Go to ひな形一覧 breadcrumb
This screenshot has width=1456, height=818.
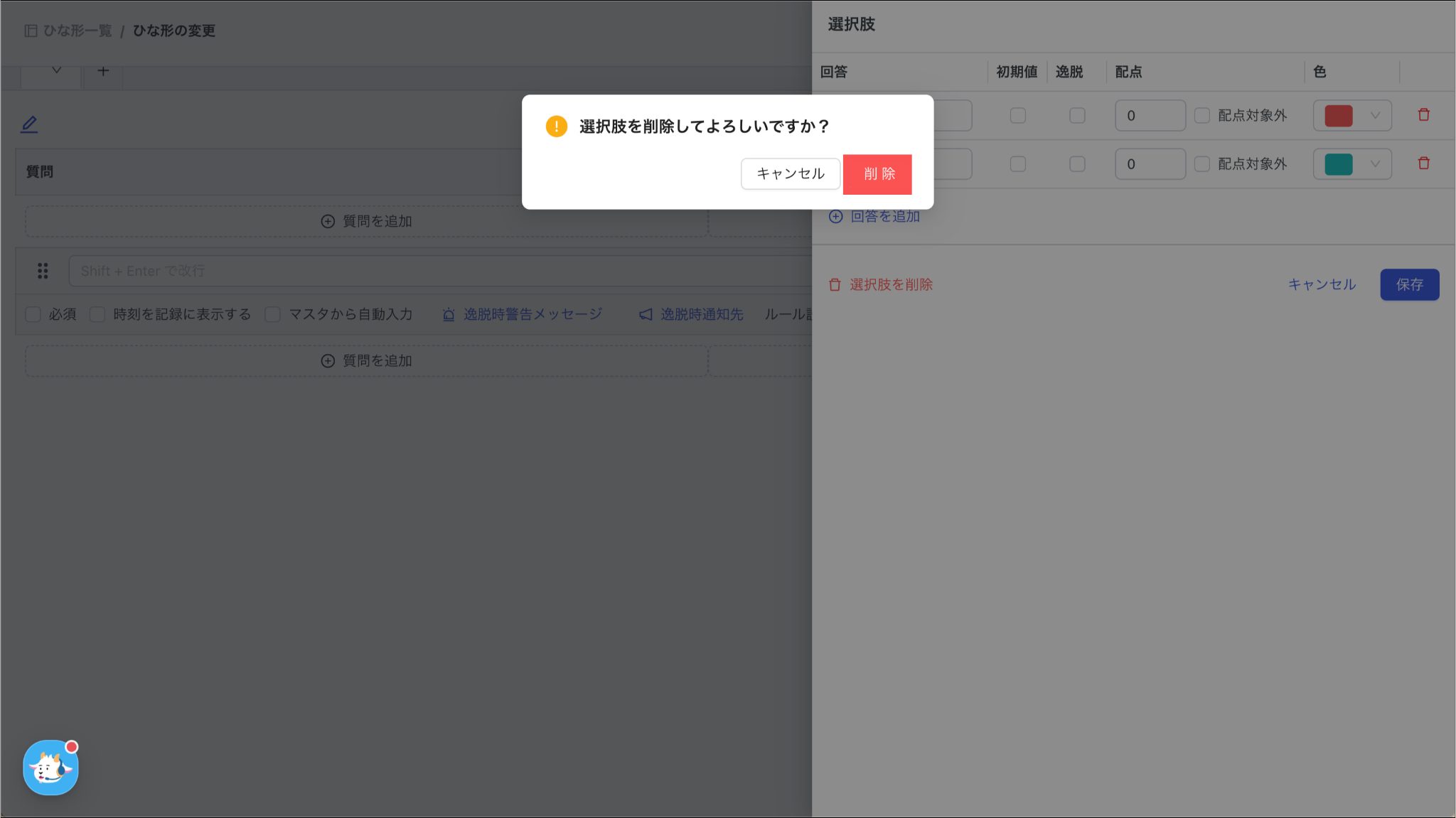coord(77,31)
